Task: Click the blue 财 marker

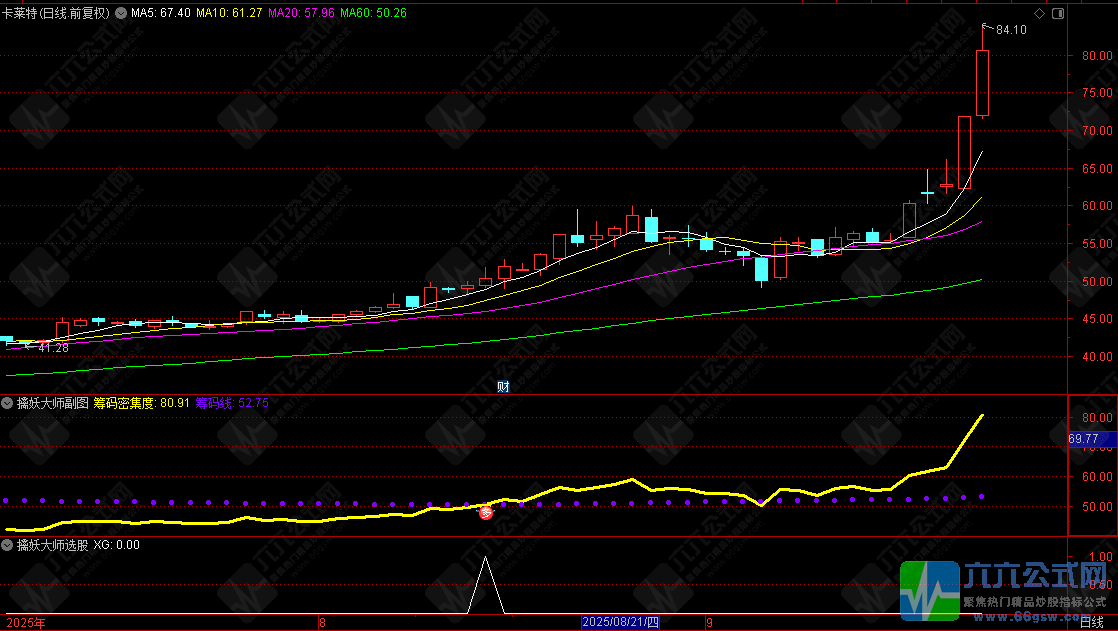Action: (503, 387)
